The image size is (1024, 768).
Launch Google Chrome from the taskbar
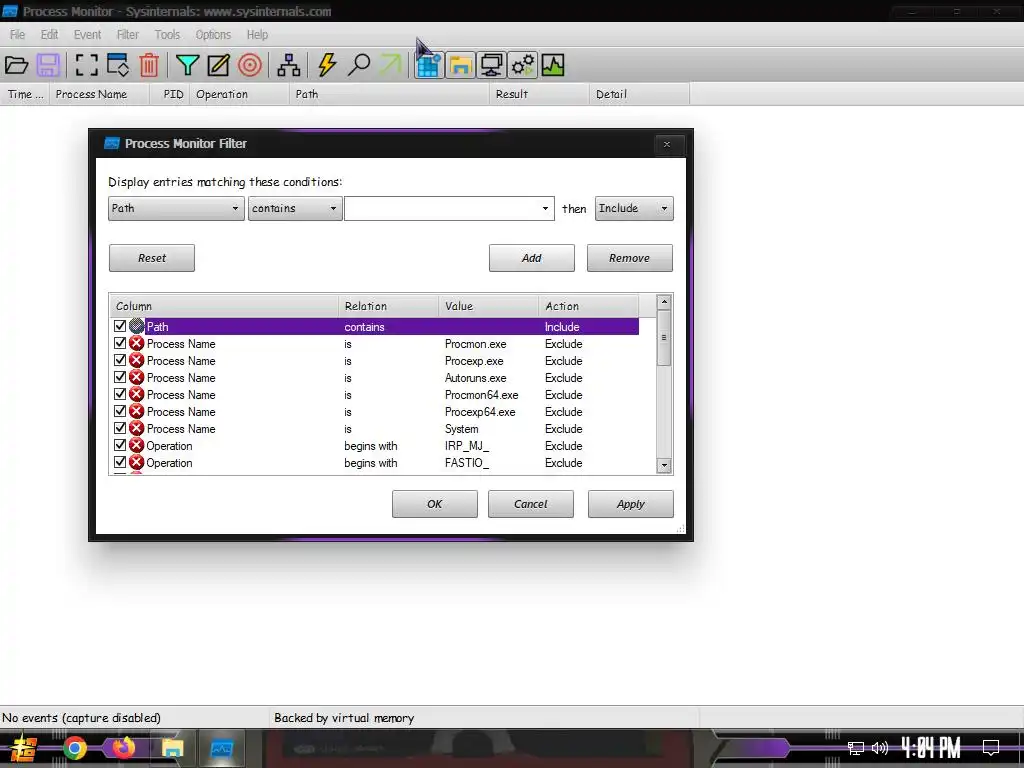click(x=75, y=748)
